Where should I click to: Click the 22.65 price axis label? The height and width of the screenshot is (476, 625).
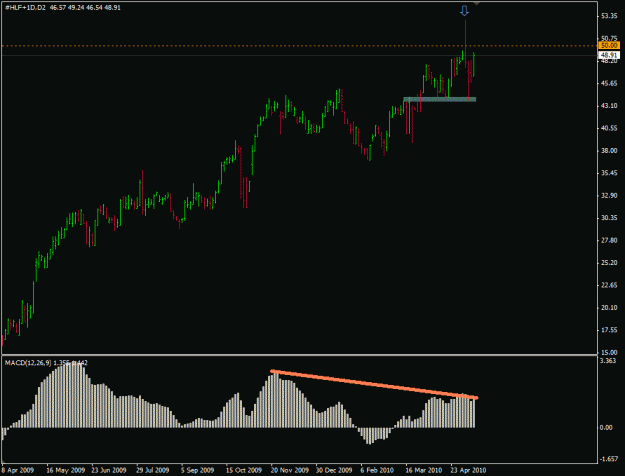pyautogui.click(x=609, y=285)
